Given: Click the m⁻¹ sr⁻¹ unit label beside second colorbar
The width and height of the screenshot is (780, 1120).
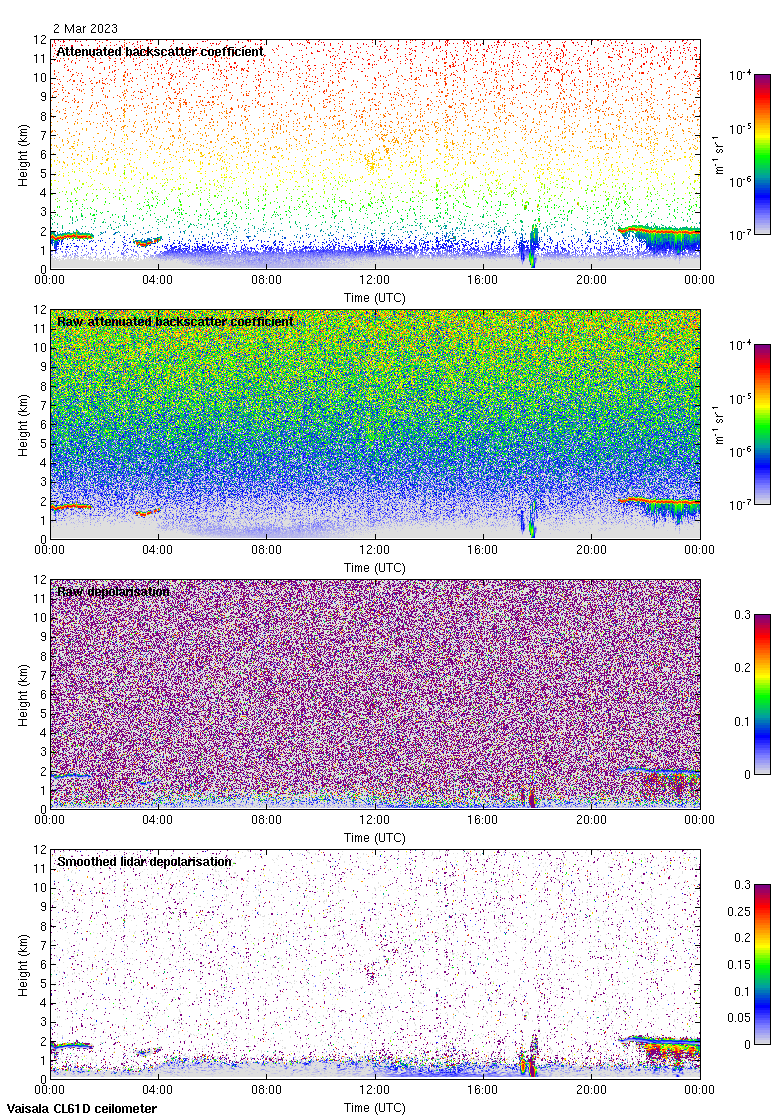Looking at the screenshot, I should tap(719, 424).
